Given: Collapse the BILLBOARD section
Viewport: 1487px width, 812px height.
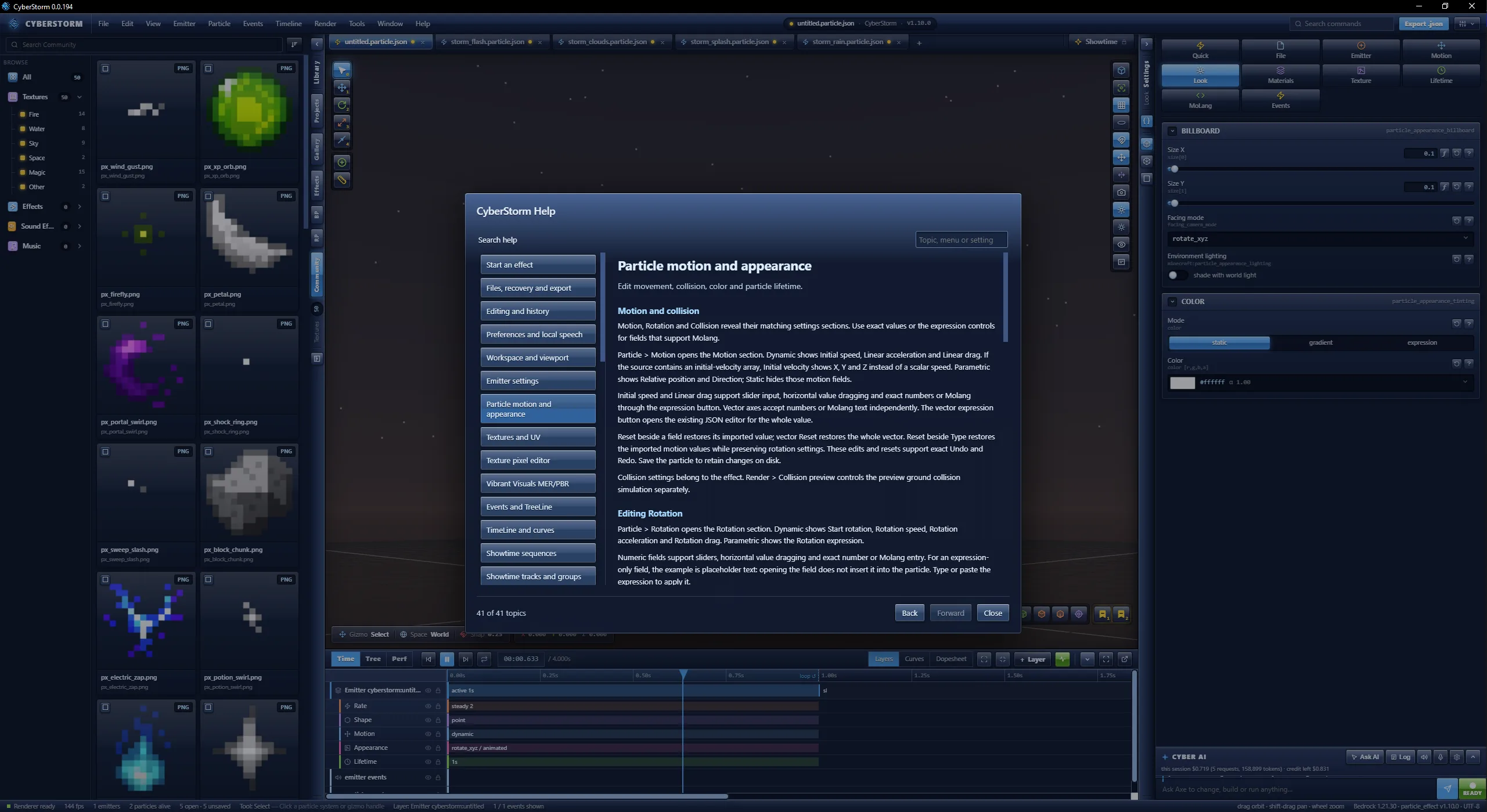Looking at the screenshot, I should (1172, 131).
